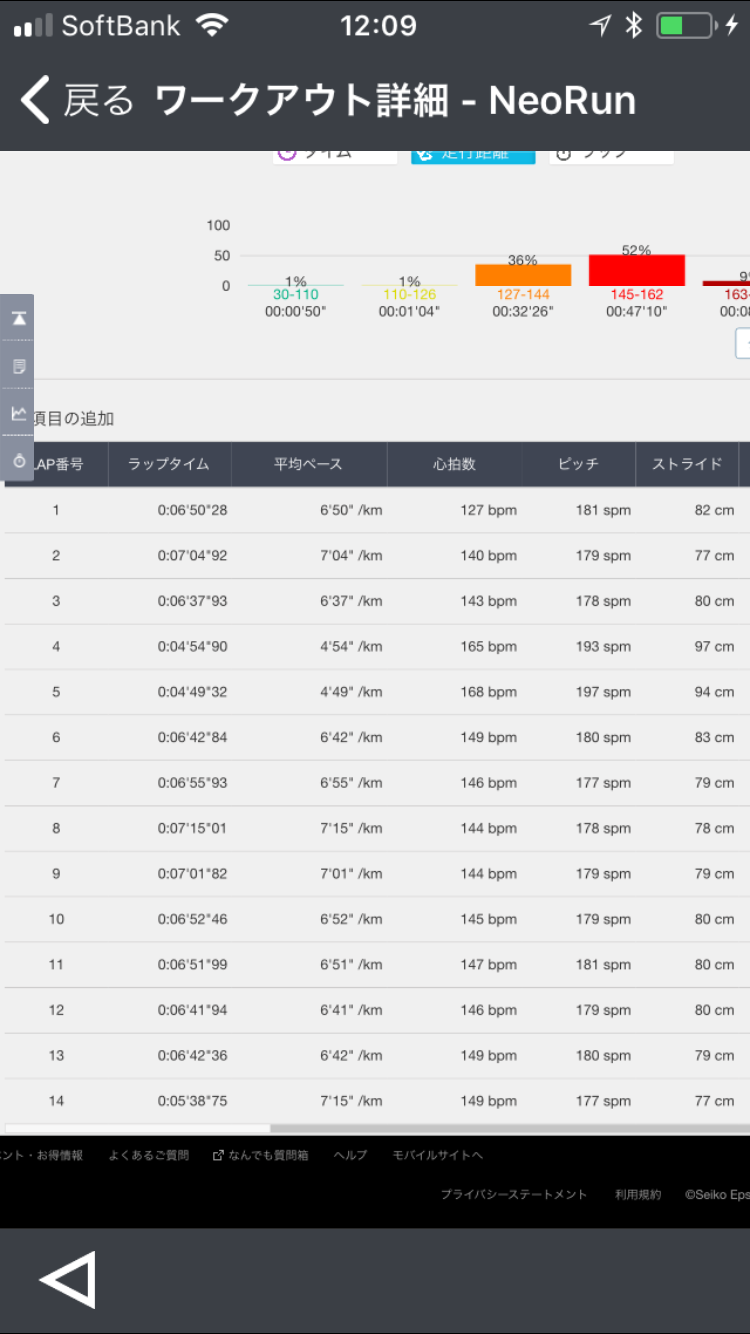This screenshot has height=1334, width=750.
Task: Select the 走行距離 distance tab
Action: pyautogui.click(x=473, y=155)
